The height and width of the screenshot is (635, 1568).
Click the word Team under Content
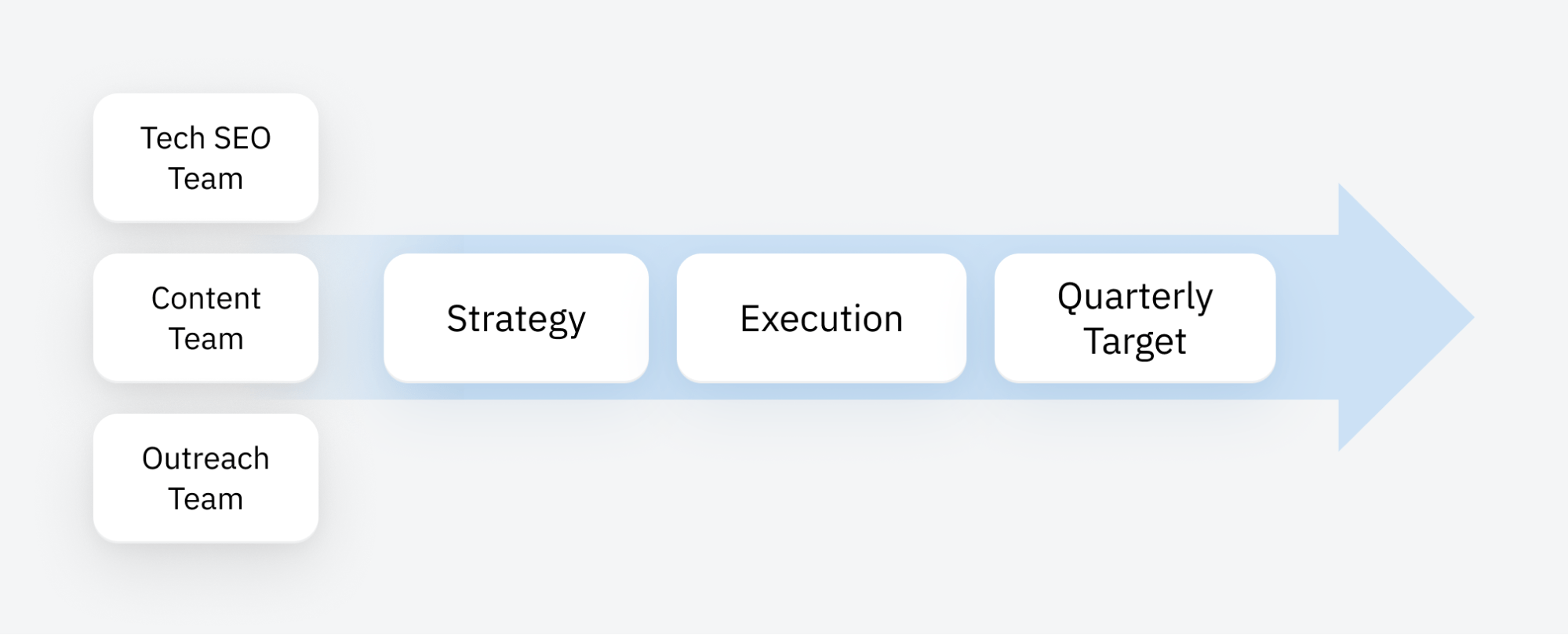tap(206, 339)
